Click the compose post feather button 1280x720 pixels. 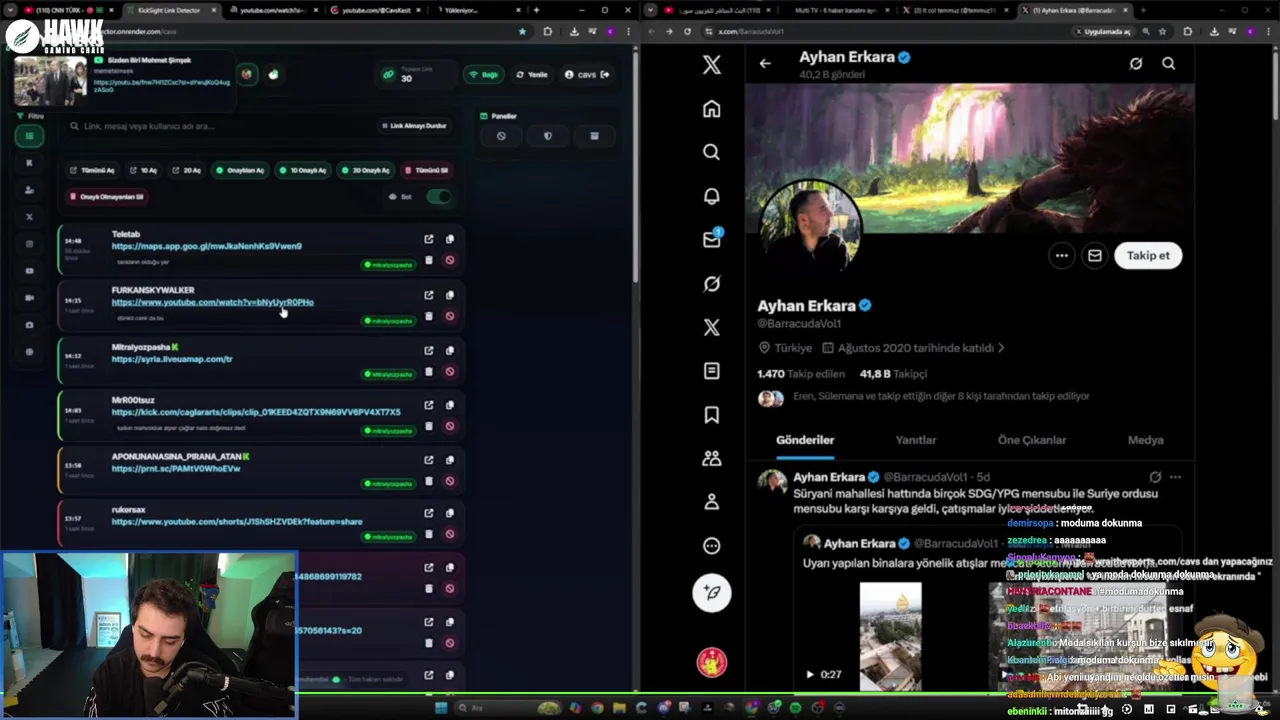tap(712, 592)
